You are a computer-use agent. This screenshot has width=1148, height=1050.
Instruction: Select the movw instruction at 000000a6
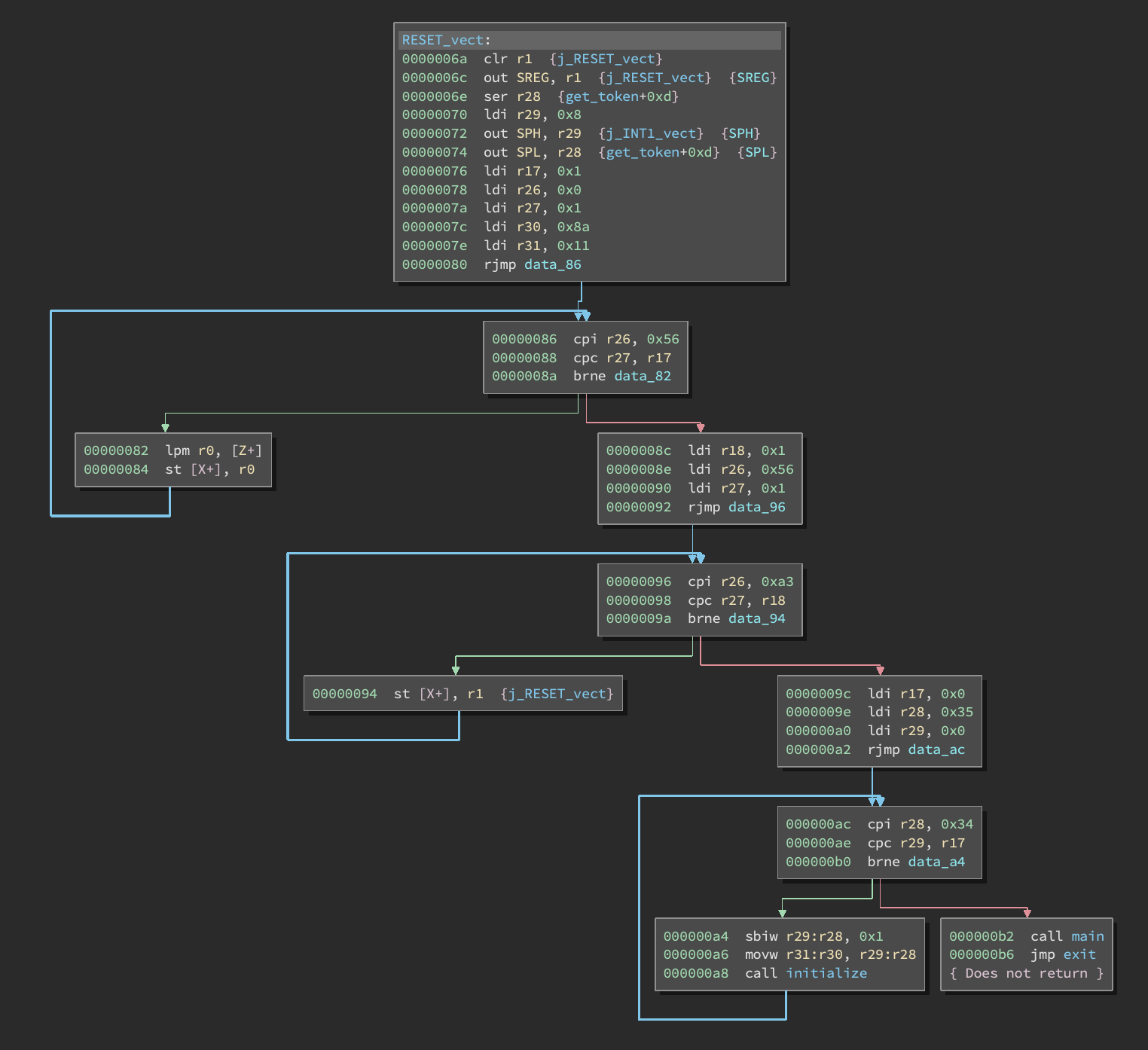tap(761, 954)
